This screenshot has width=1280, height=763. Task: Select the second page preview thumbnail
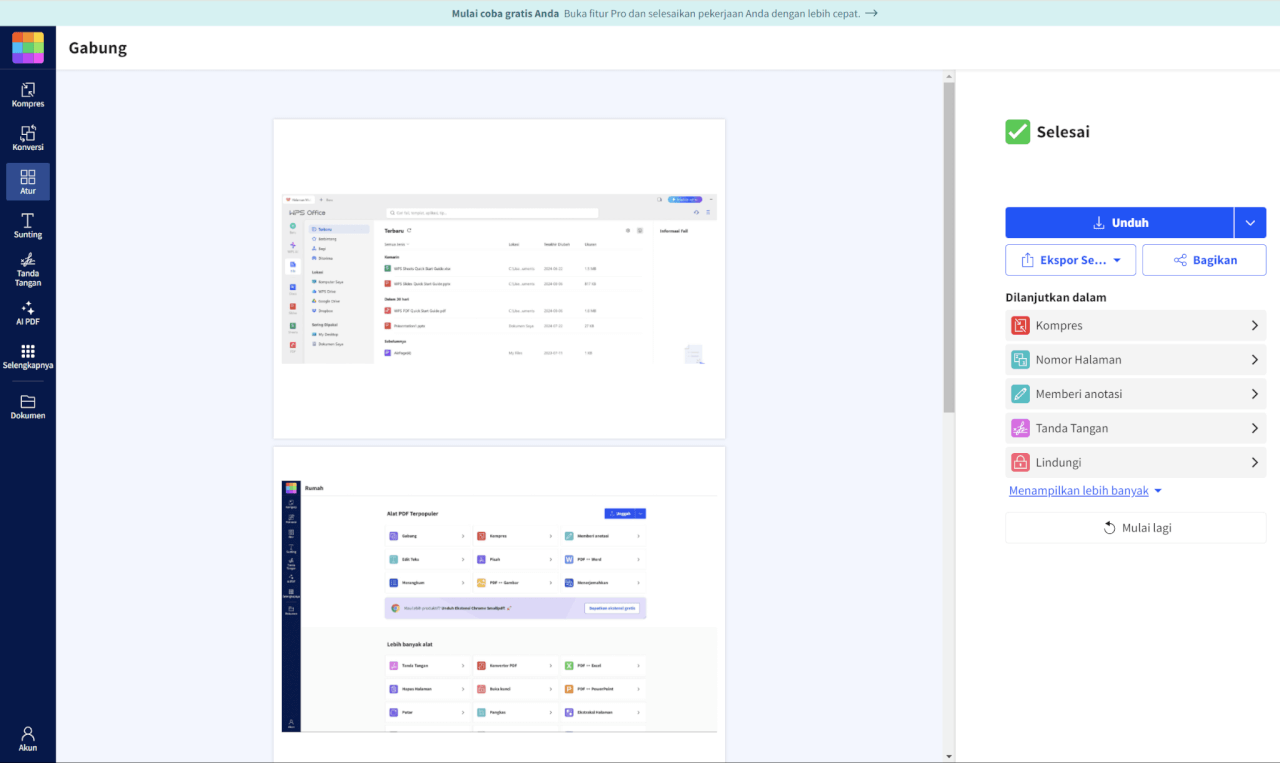(x=499, y=604)
